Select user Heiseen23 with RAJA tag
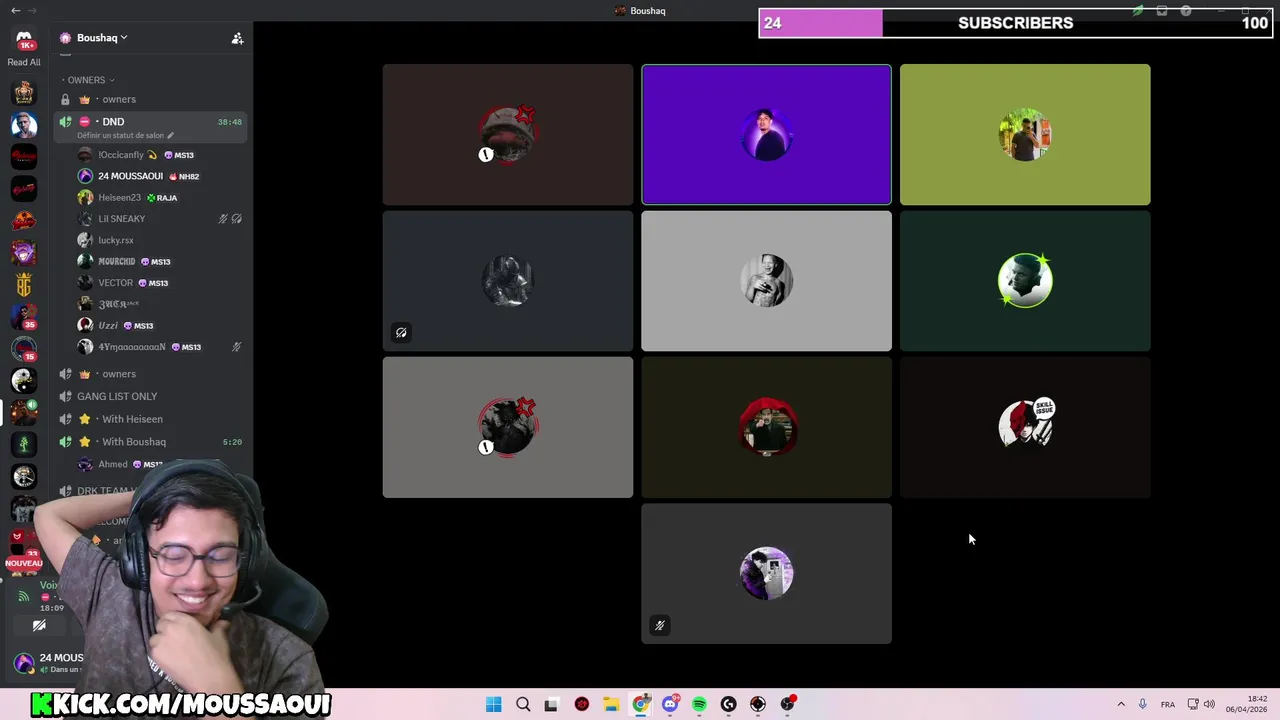The image size is (1280, 720). tap(119, 198)
